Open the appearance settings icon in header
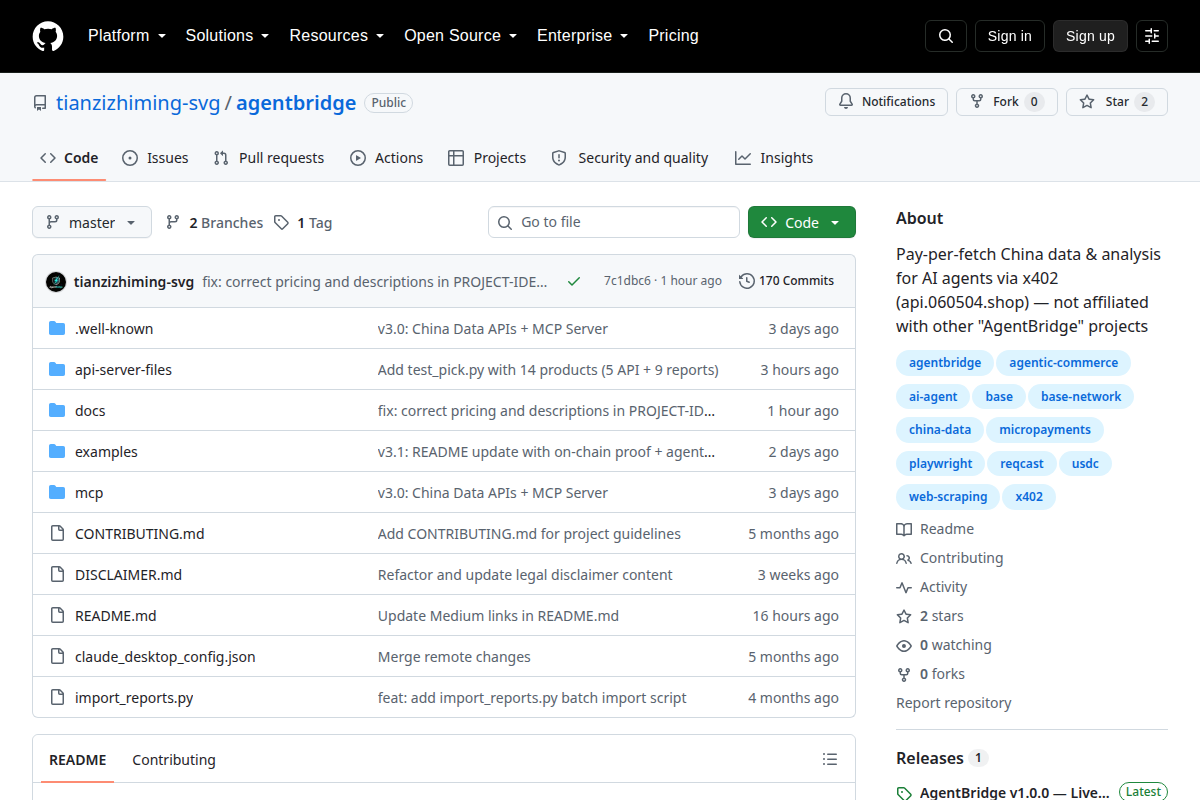Viewport: 1200px width, 800px height. coord(1152,36)
